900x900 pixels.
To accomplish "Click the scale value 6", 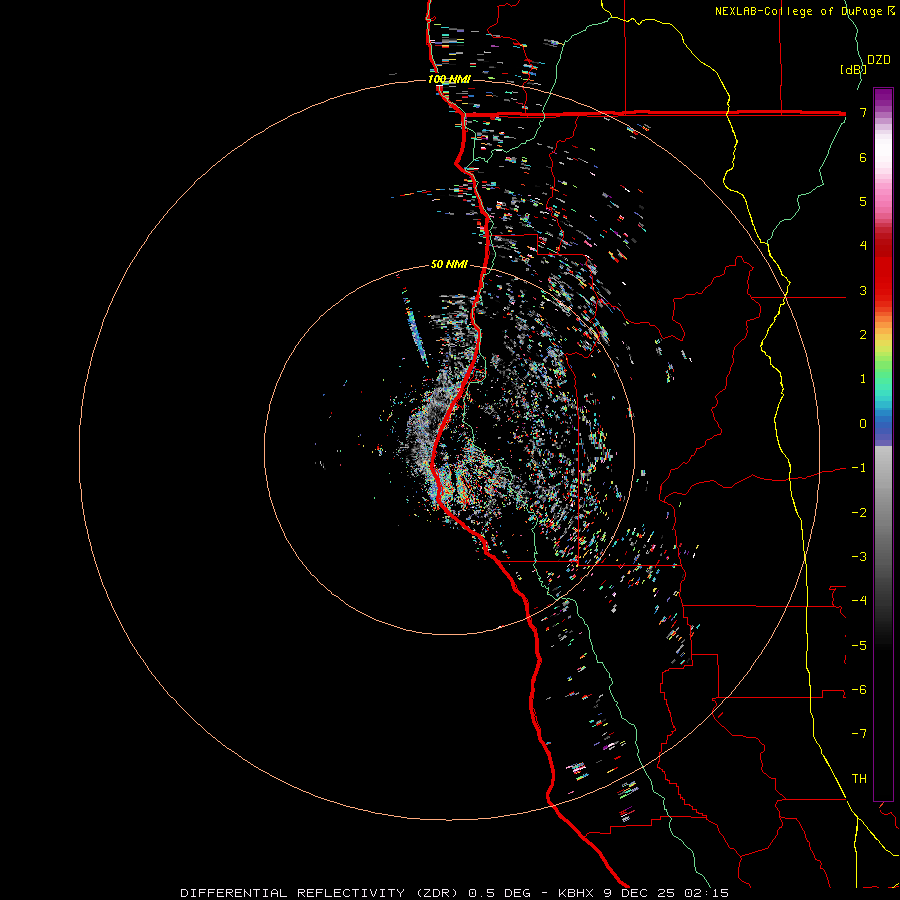I will (x=863, y=157).
